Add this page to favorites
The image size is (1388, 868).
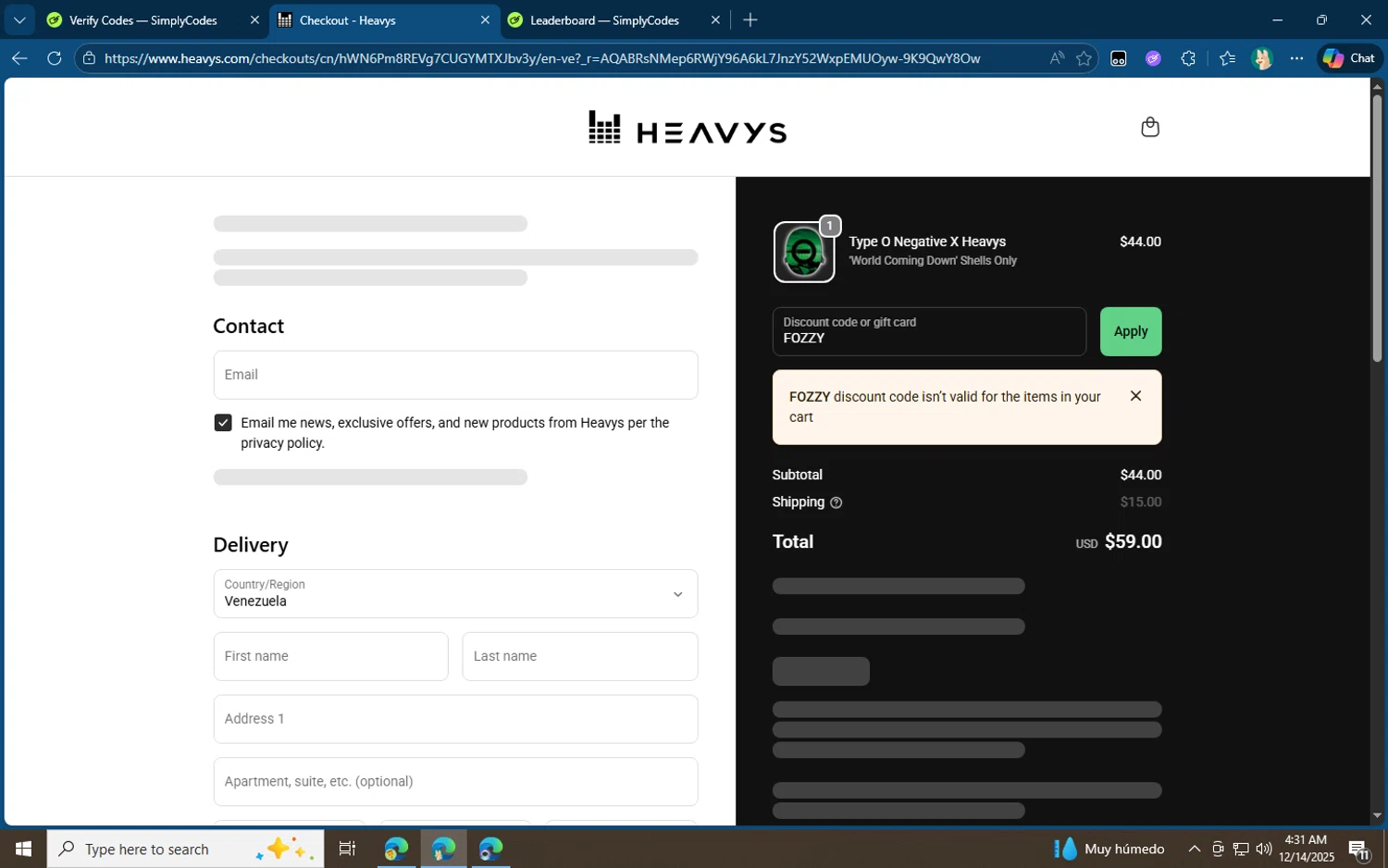pos(1084,58)
